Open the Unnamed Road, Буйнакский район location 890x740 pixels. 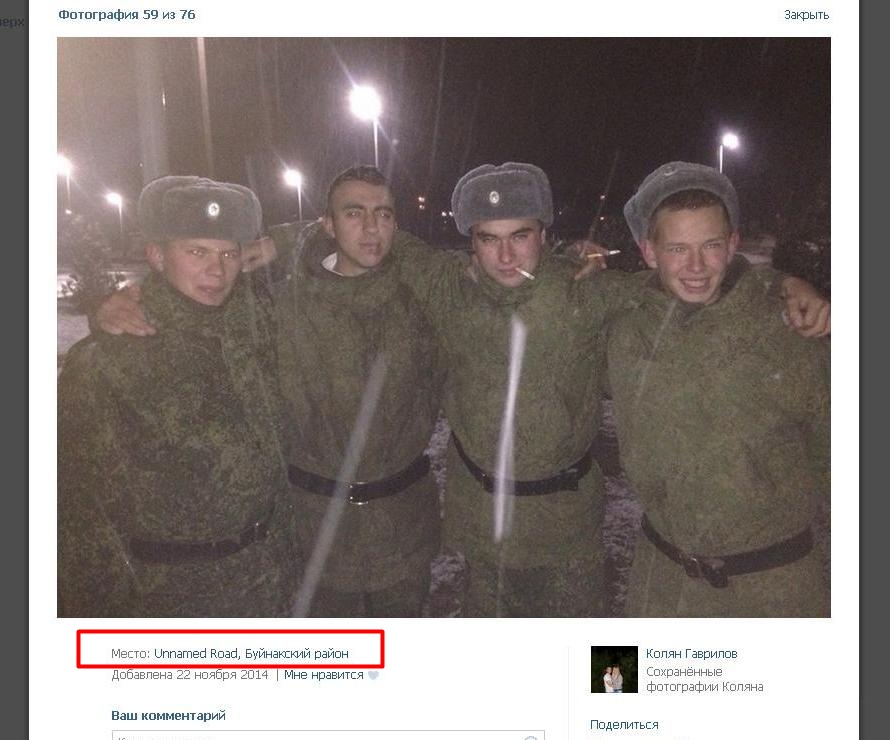point(251,653)
